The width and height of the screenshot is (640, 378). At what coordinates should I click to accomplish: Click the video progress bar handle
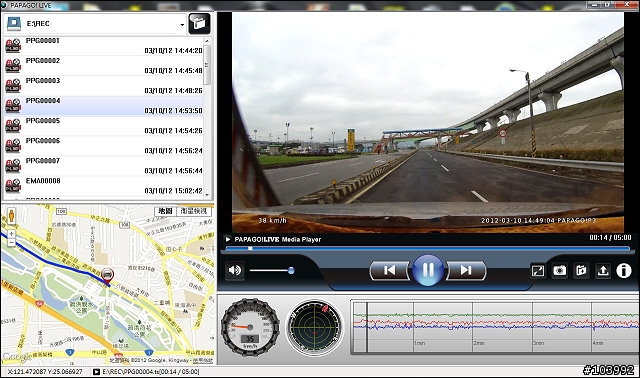pyautogui.click(x=250, y=248)
